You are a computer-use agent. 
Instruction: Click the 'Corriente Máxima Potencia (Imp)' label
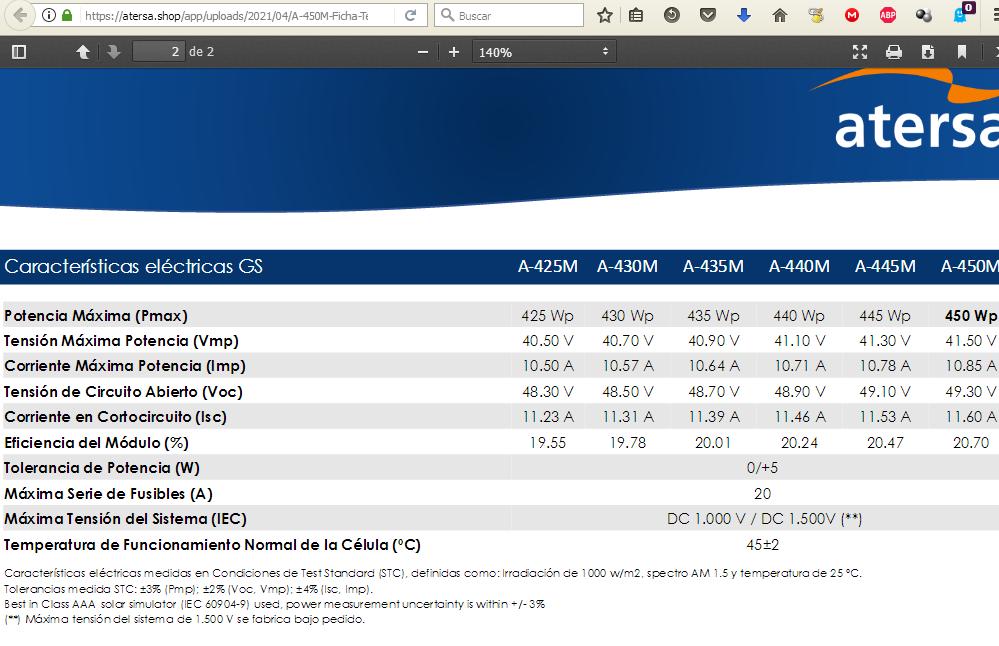tap(125, 366)
